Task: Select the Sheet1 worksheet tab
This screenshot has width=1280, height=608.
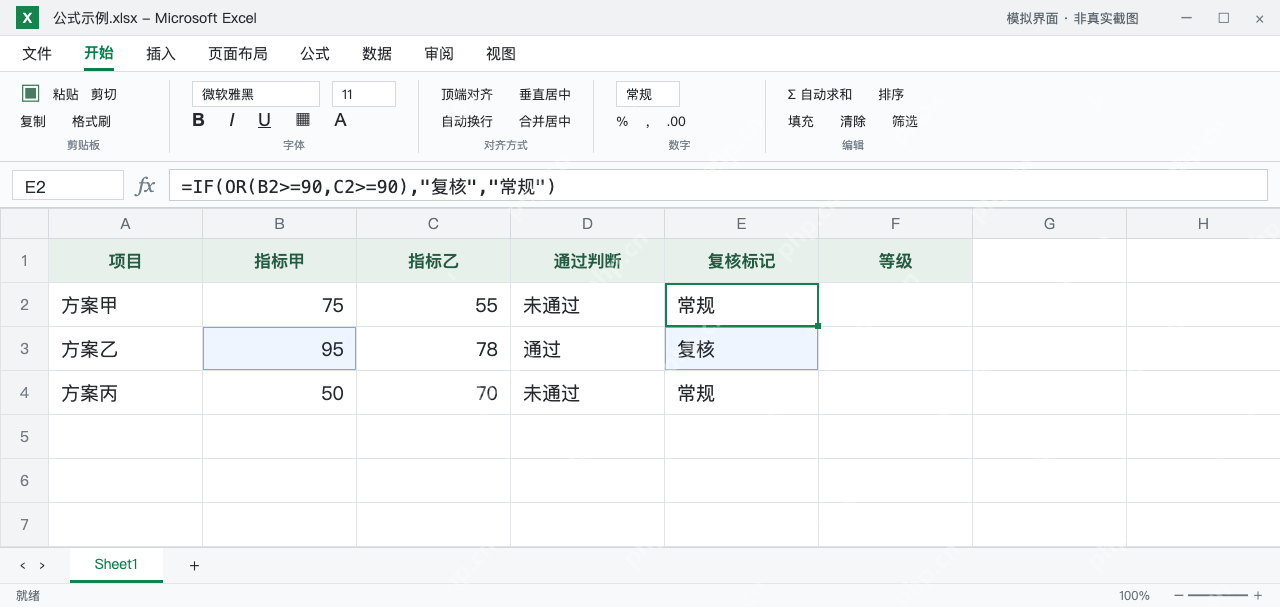Action: click(x=116, y=565)
